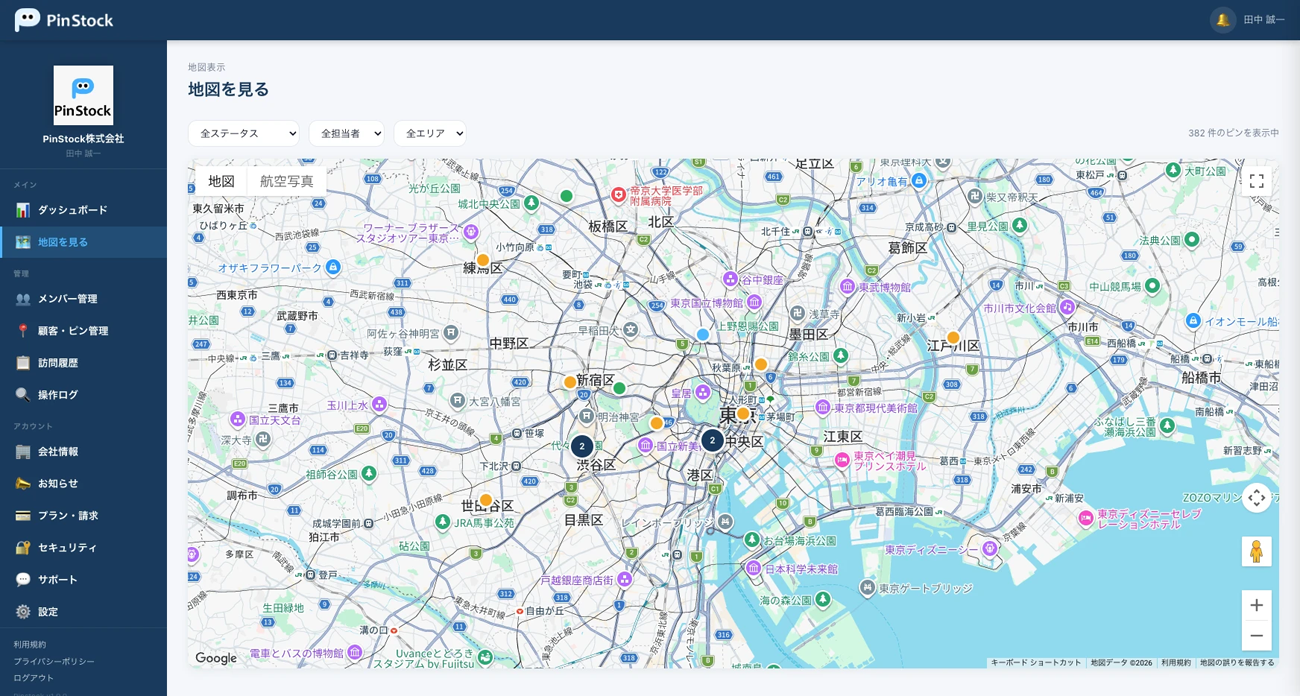Click the 設定 gear icon
This screenshot has height=696, width=1300.
[23, 612]
